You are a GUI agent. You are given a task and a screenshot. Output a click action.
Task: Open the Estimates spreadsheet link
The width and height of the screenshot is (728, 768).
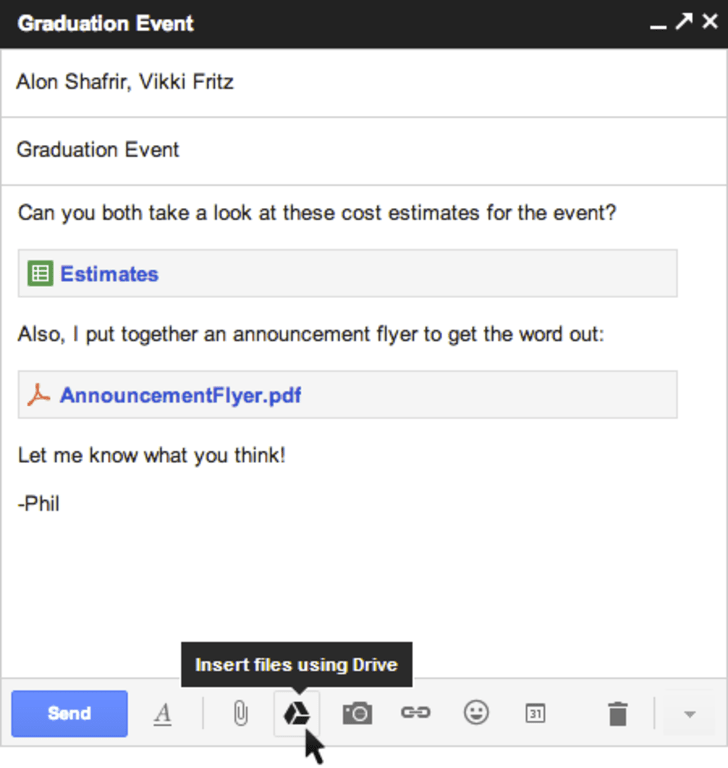coord(109,274)
